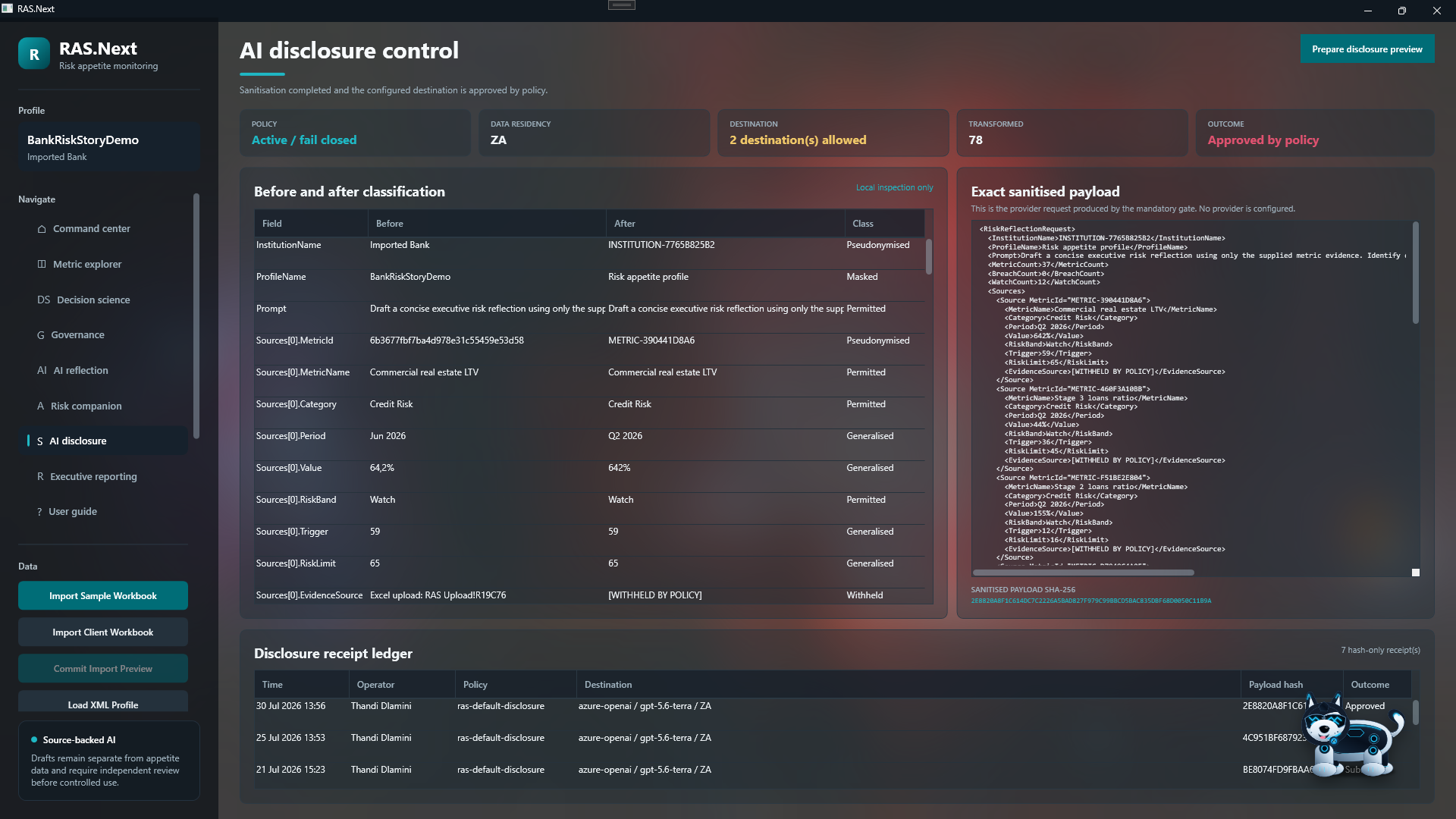Sort ledger by Payload hash column

(1276, 685)
